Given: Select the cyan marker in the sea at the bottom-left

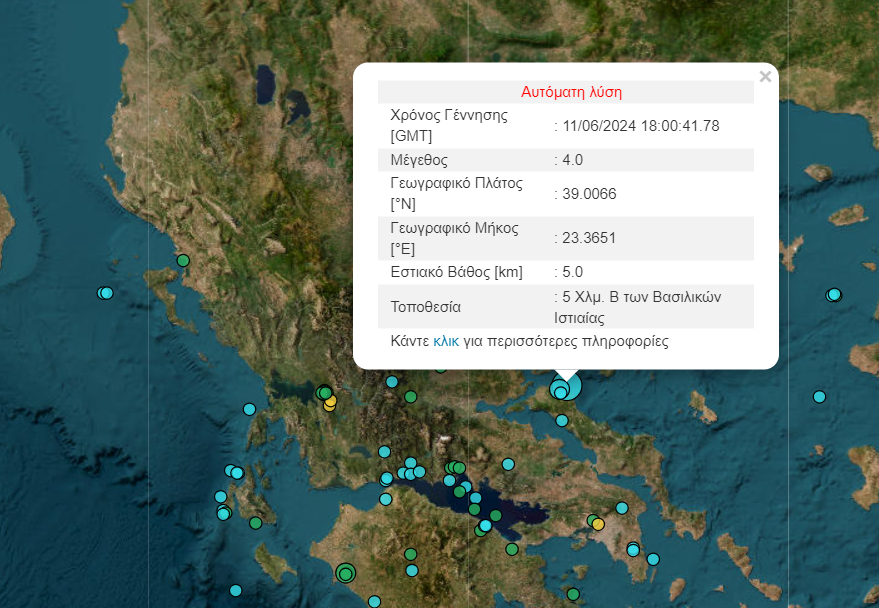Looking at the screenshot, I should point(235,590).
